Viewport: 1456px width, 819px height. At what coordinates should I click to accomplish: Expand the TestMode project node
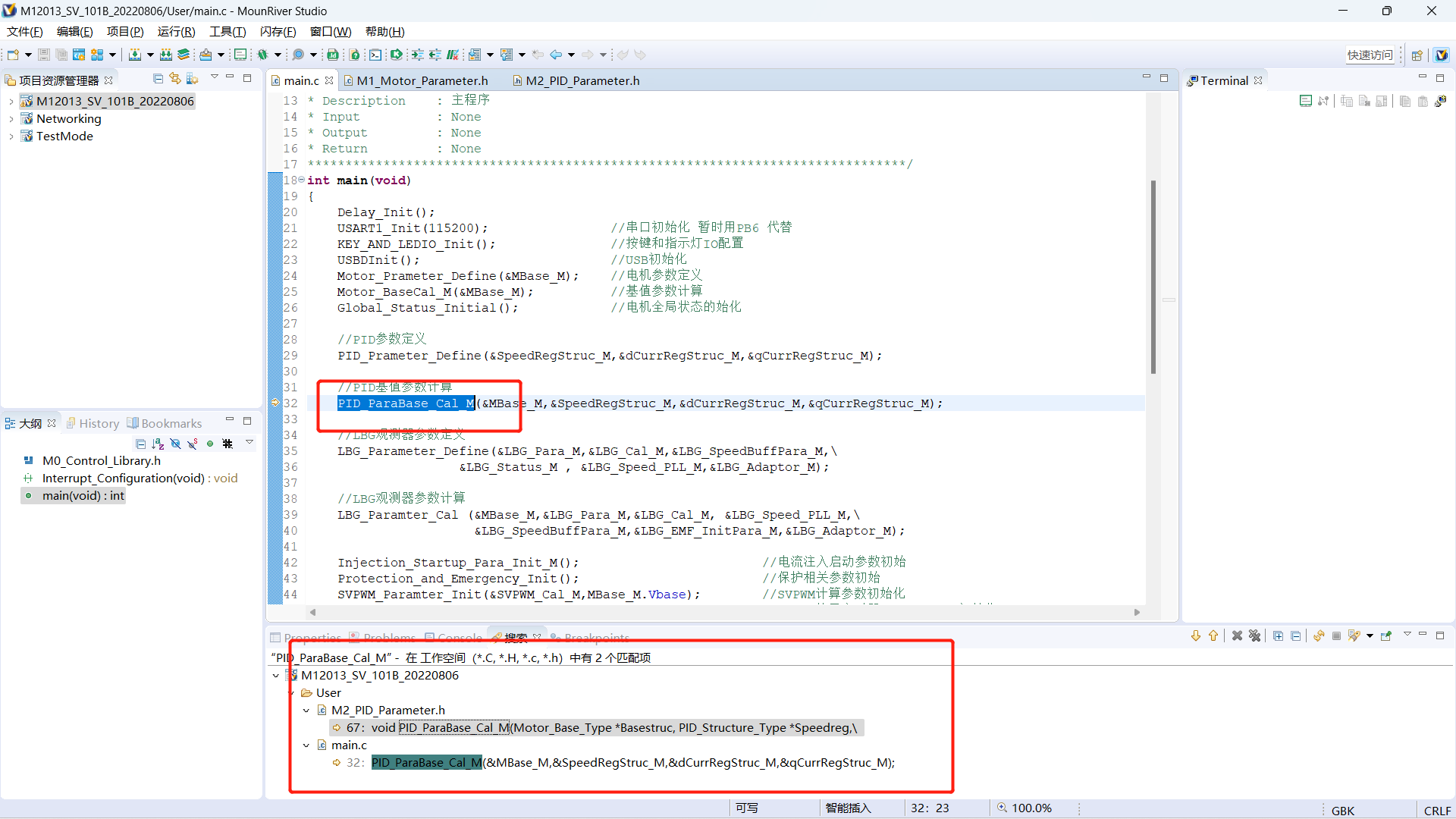tap(11, 136)
